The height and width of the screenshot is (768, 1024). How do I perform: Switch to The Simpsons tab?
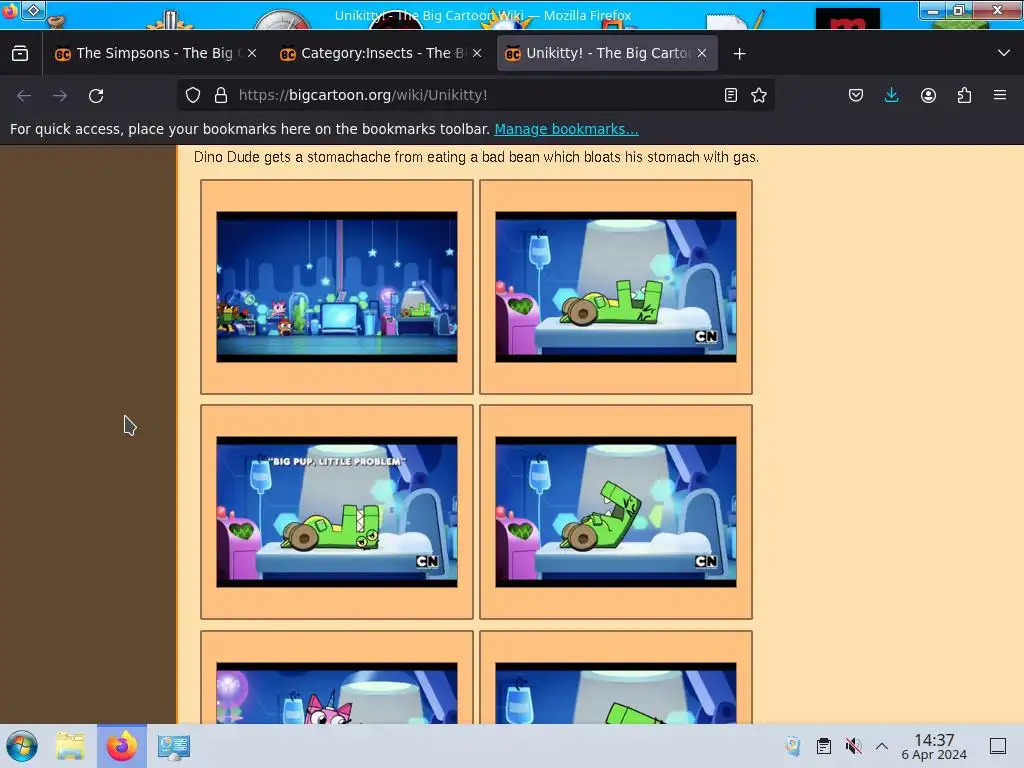tap(154, 54)
